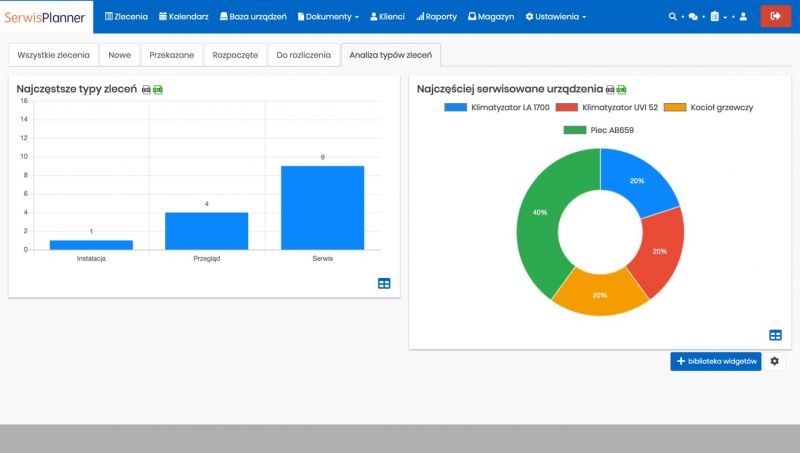Image resolution: width=800 pixels, height=453 pixels.
Task: Click the Przegląd axis label
Action: (207, 259)
